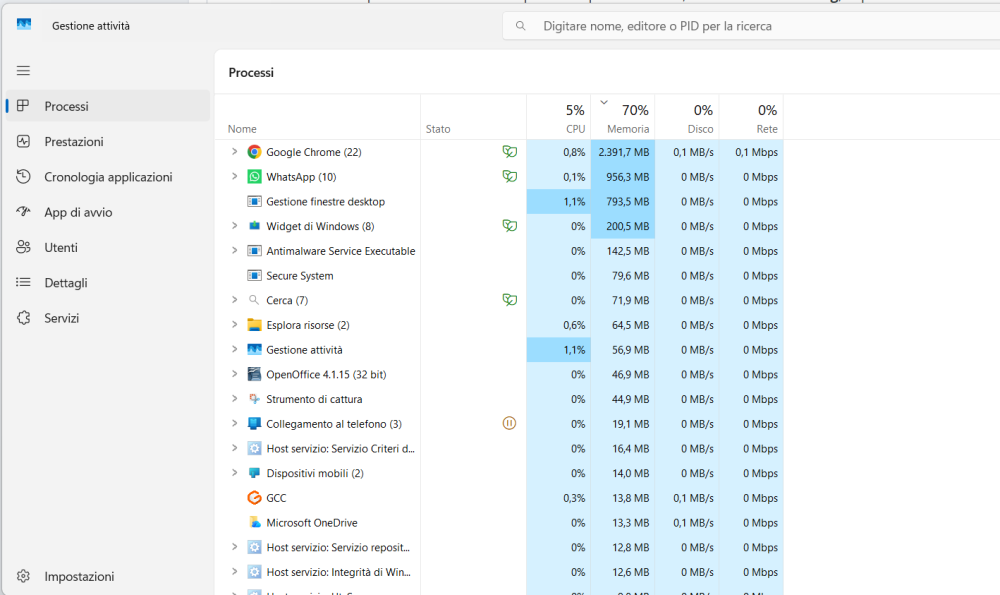1000x595 pixels.
Task: Sort processes by the Stato column
Action: pos(473,117)
